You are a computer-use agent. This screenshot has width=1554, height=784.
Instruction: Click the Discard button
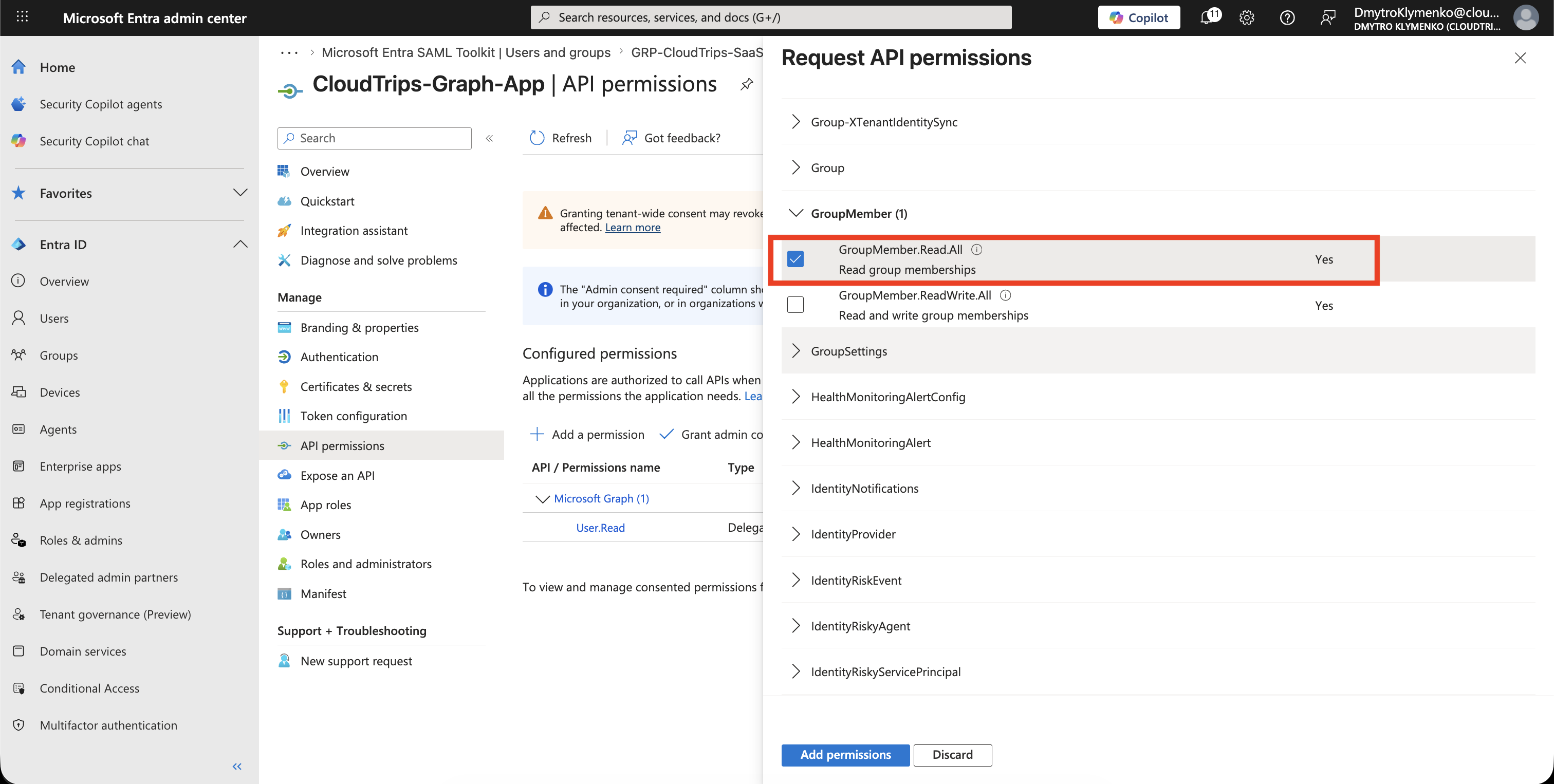pyautogui.click(x=952, y=754)
